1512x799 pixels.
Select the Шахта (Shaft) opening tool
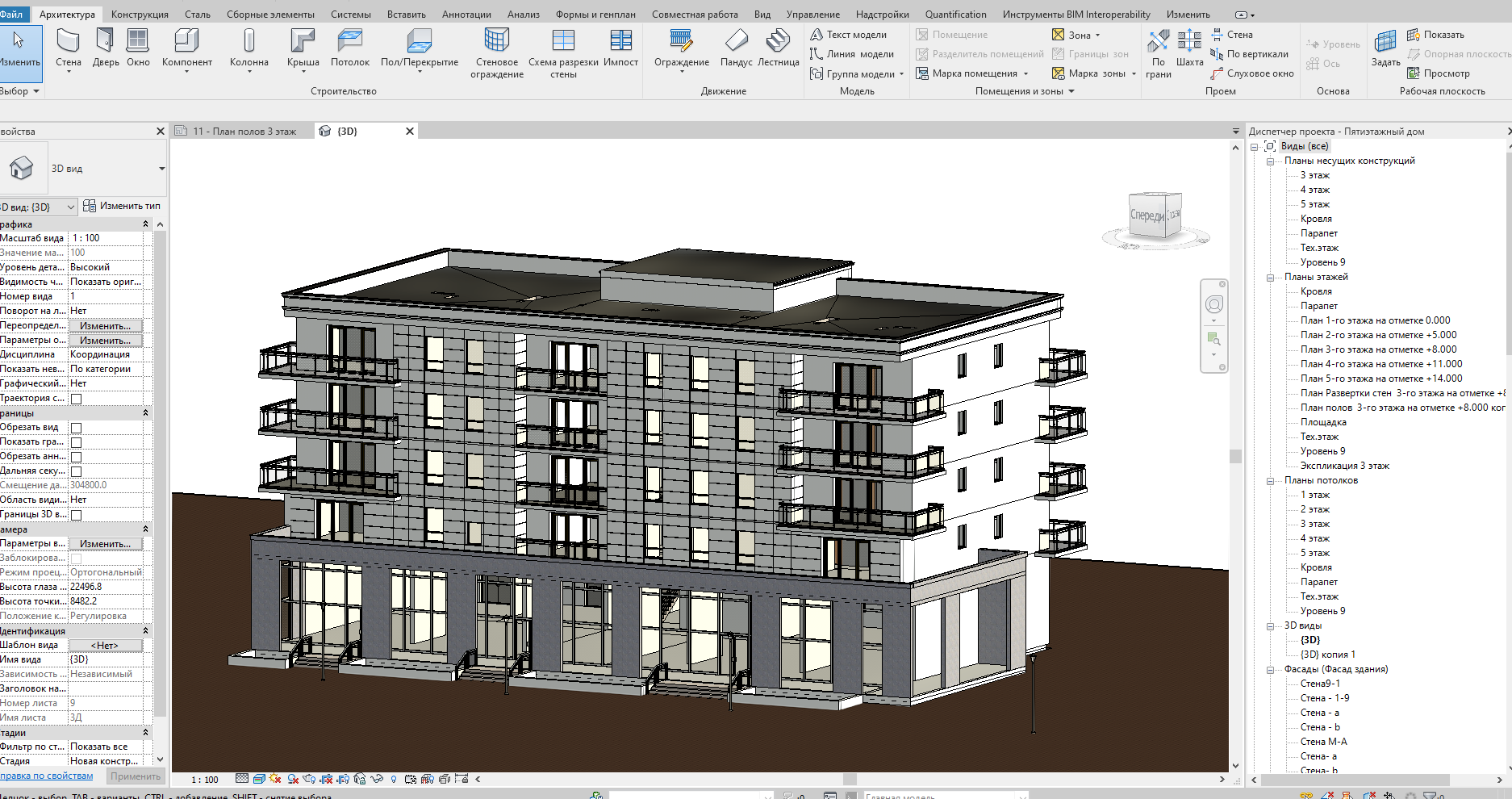[x=1189, y=48]
